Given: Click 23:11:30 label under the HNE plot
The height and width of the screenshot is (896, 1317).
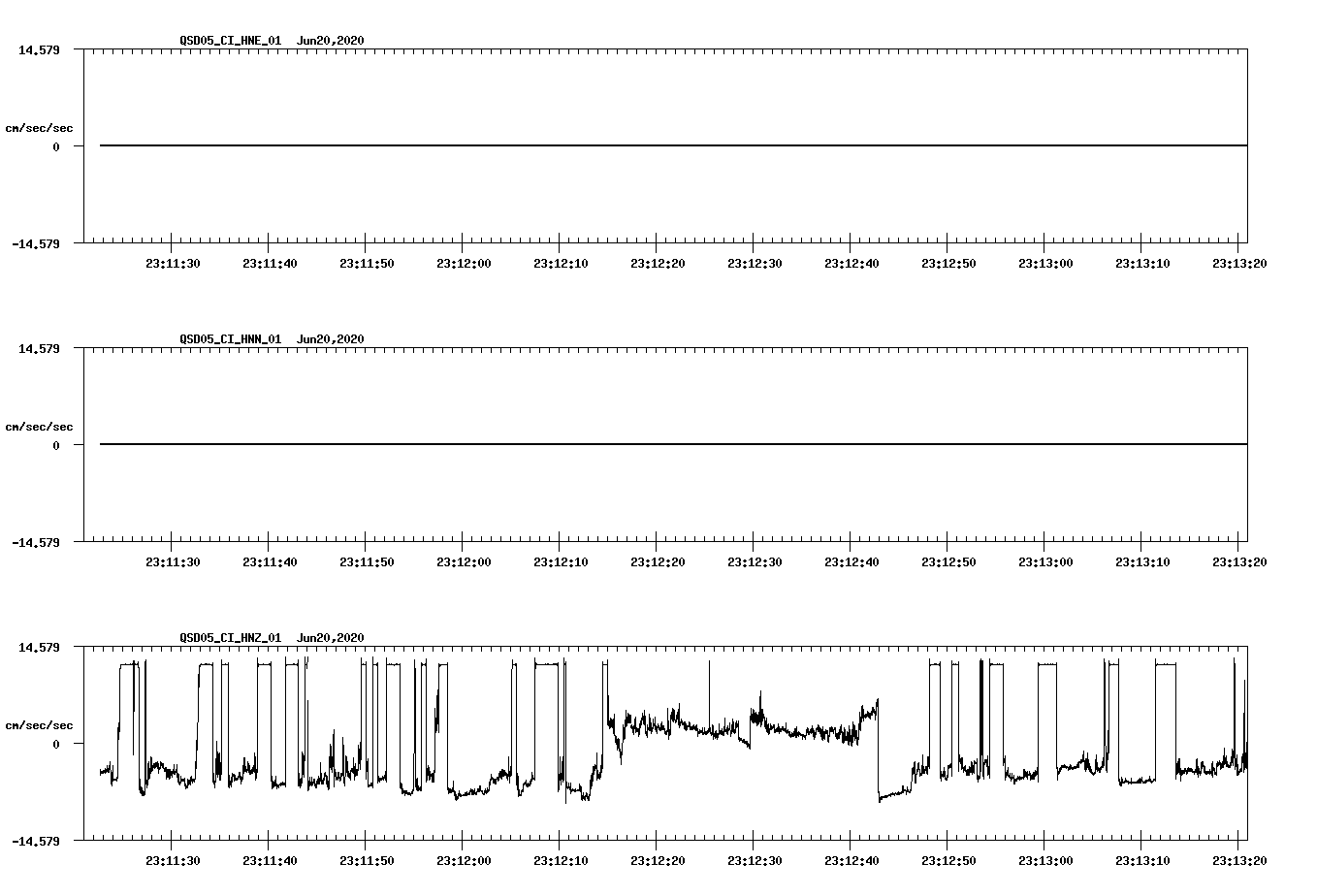Looking at the screenshot, I should tap(173, 264).
